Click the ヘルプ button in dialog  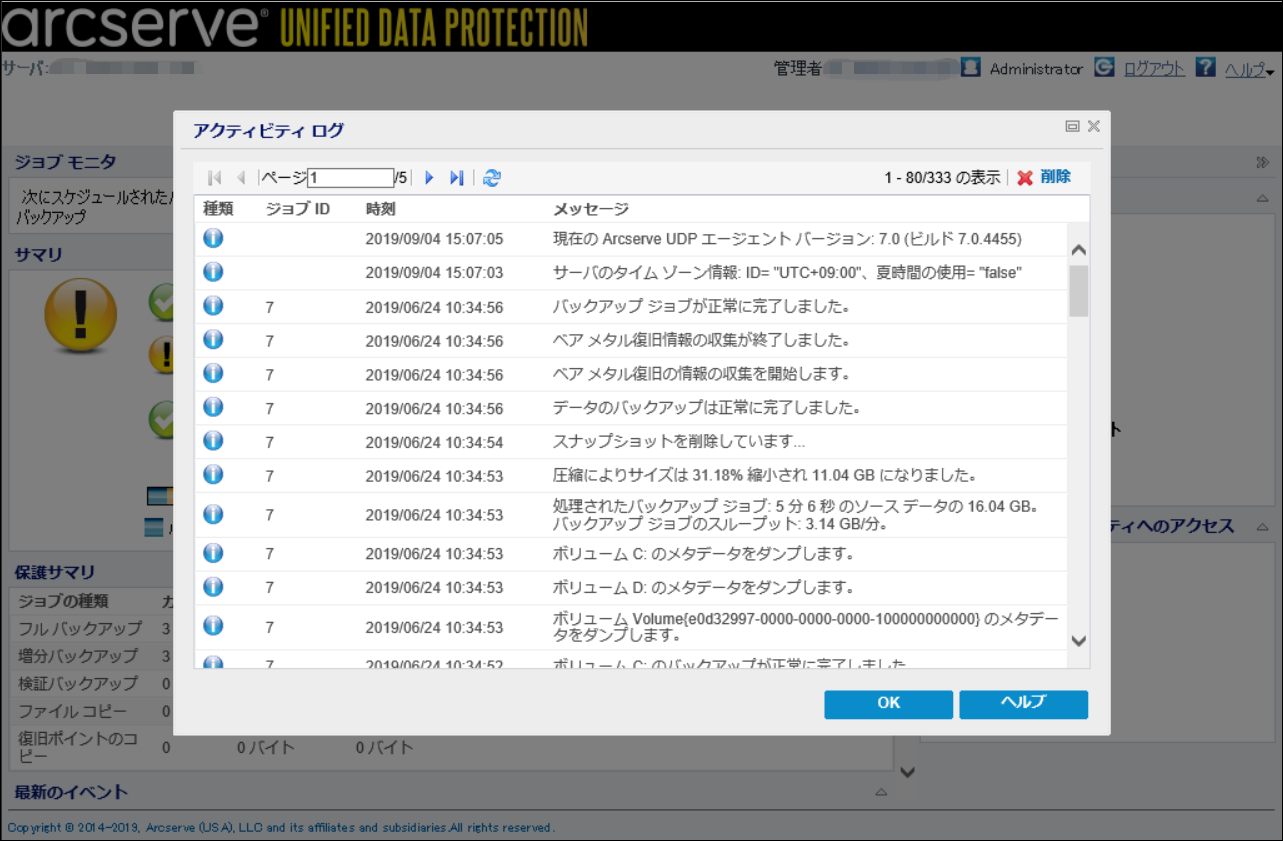pos(1023,703)
